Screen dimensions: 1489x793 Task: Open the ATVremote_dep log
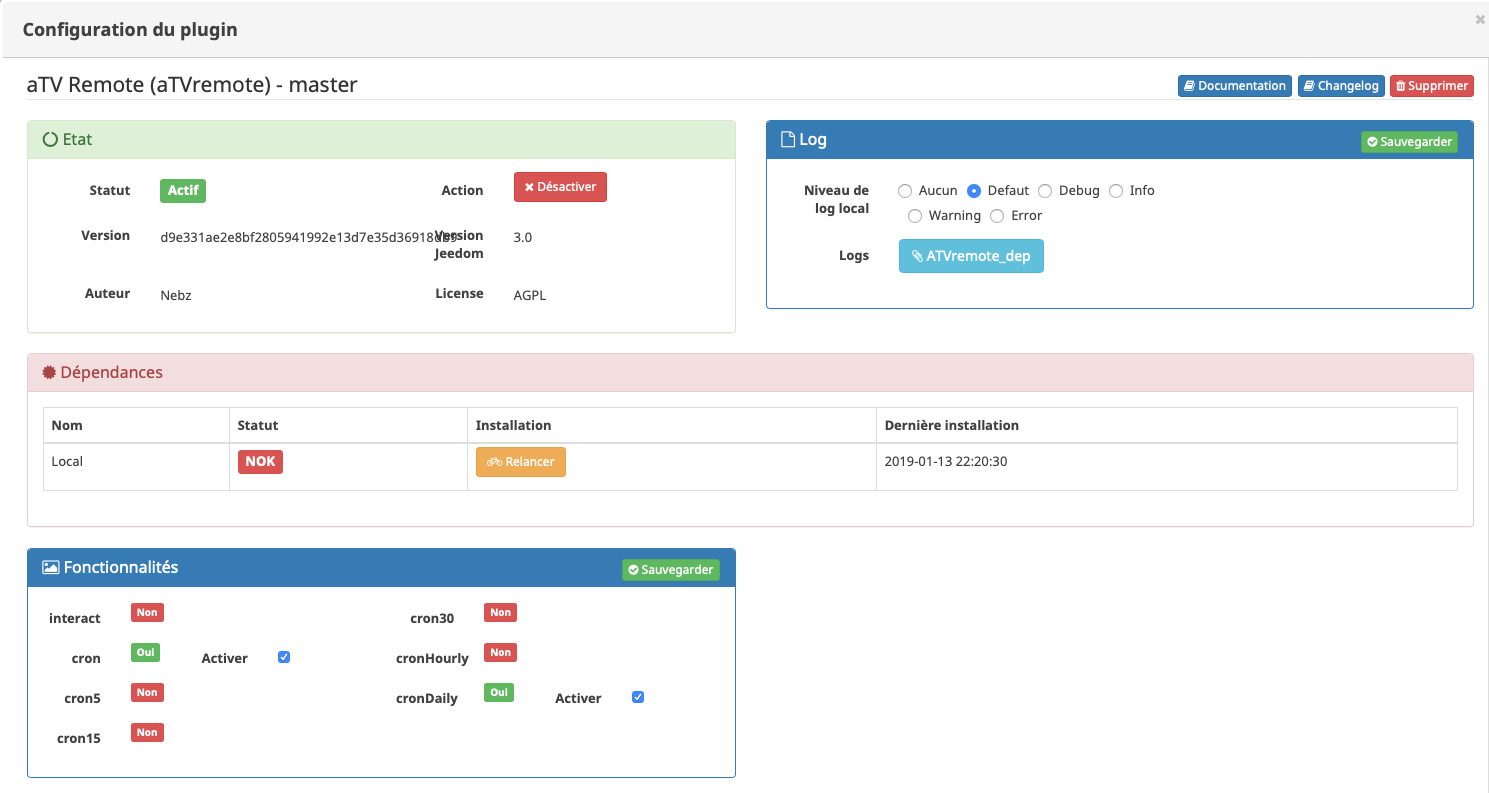pos(971,256)
